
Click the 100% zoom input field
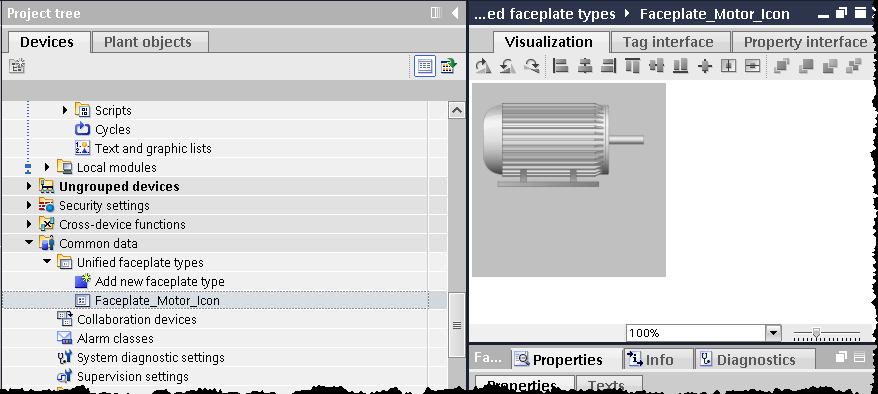point(695,333)
